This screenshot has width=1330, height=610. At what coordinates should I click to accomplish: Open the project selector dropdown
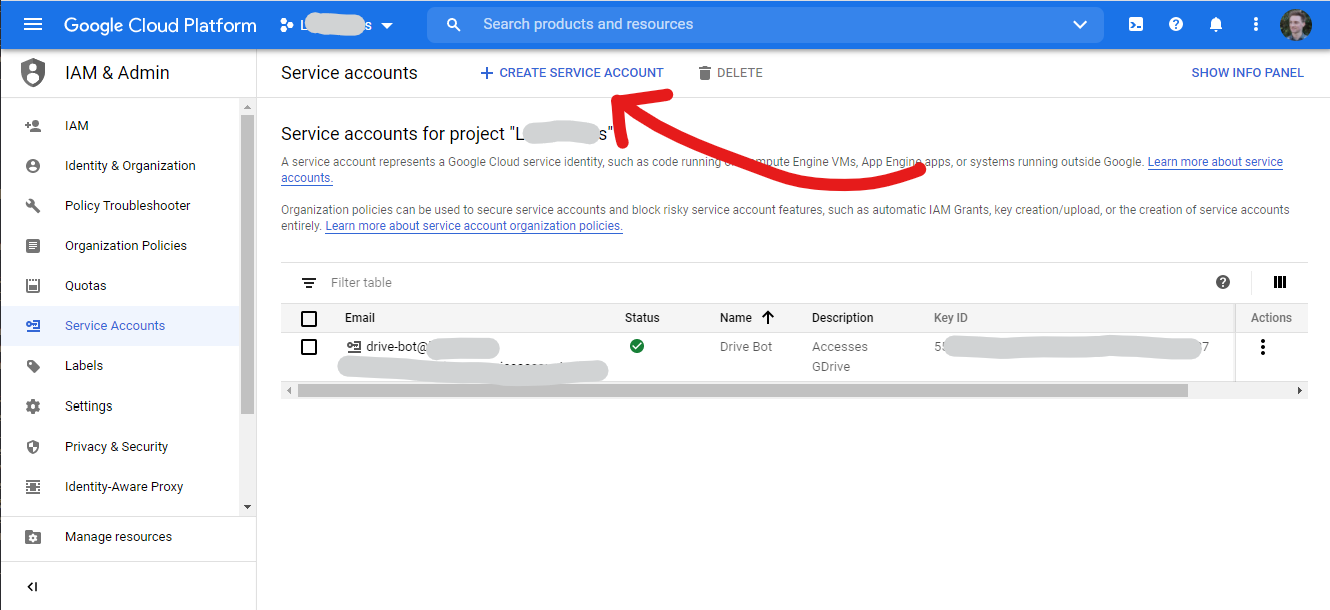(337, 25)
